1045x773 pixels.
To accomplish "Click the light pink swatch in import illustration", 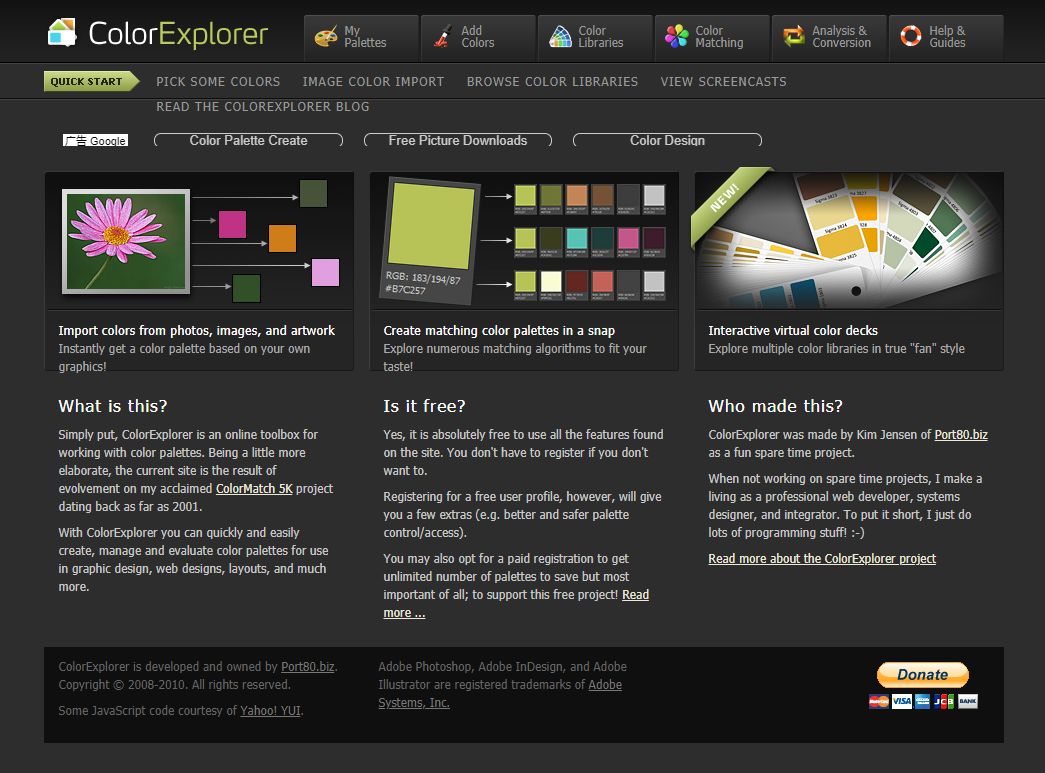I will coord(325,273).
